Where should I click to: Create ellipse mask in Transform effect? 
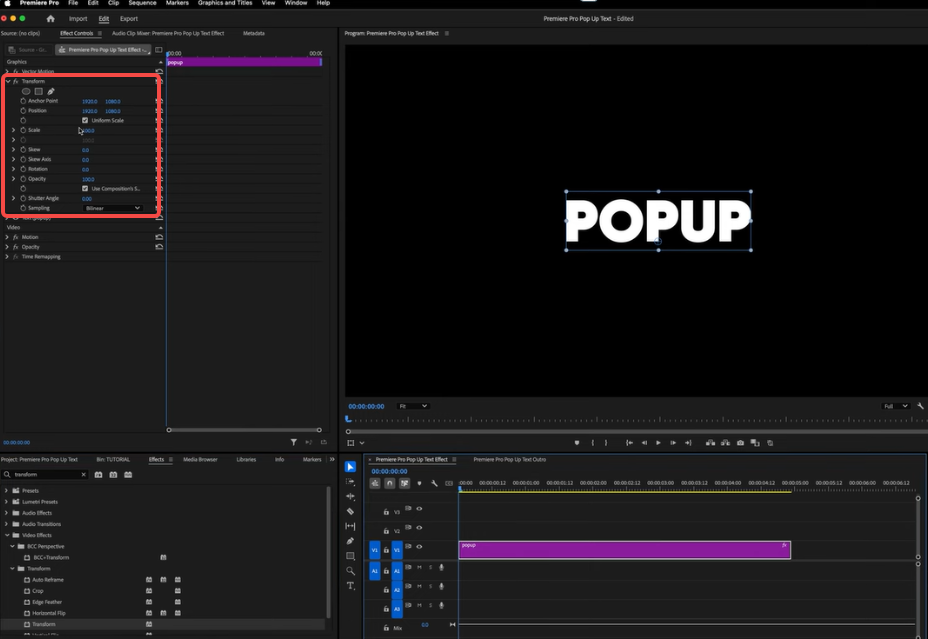tap(27, 91)
